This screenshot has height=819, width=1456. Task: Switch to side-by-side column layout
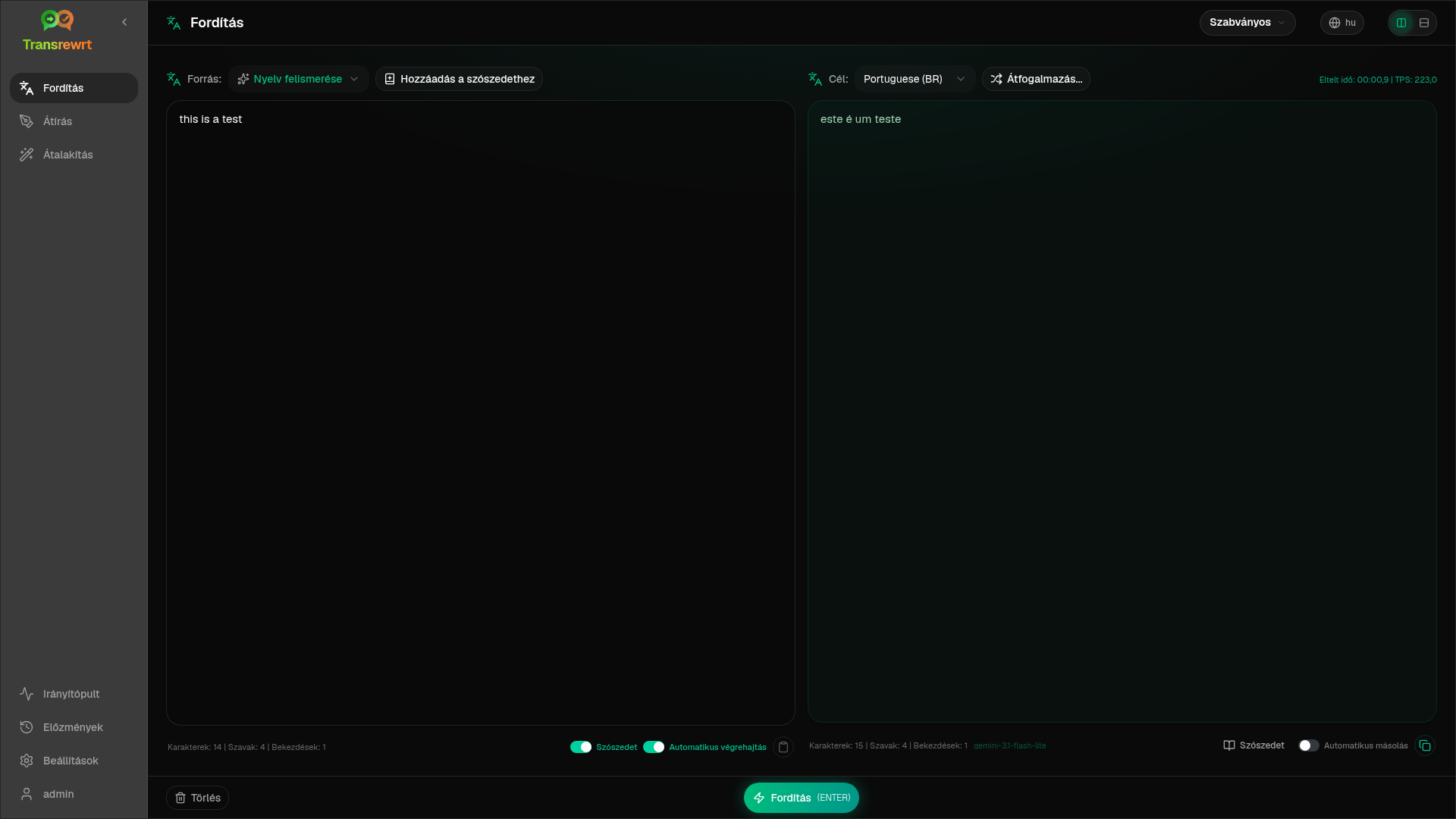pos(1401,23)
